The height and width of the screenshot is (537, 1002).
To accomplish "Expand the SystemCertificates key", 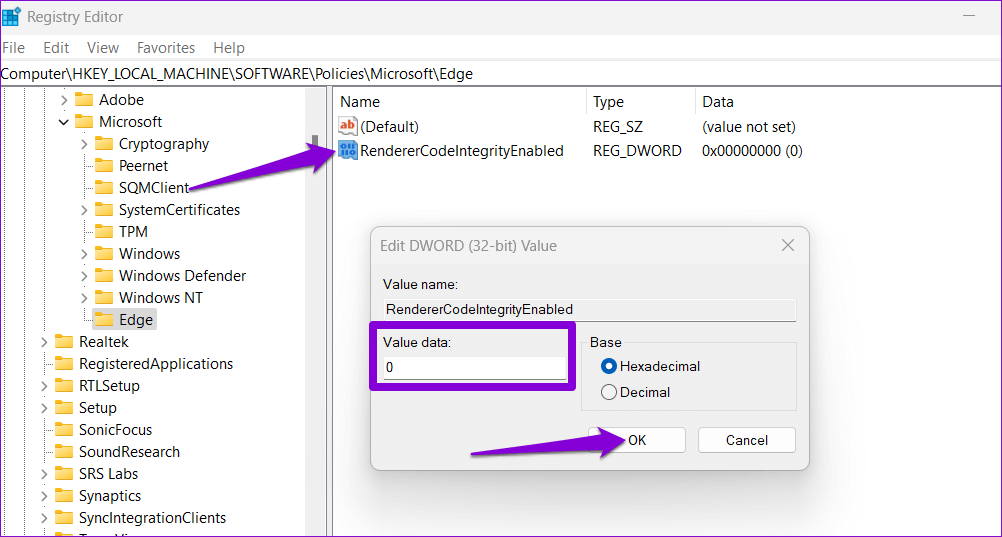I will (x=84, y=210).
